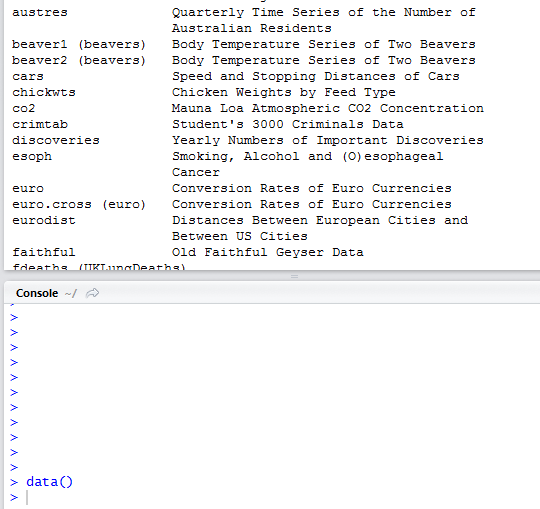The height and width of the screenshot is (509, 540).
Task: Click the discoveries dataset name
Action: (x=56, y=140)
